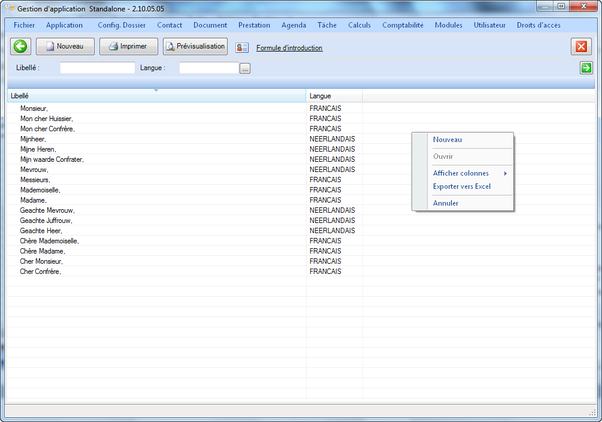
Task: Select Nouveau in the context menu
Action: coord(447,140)
